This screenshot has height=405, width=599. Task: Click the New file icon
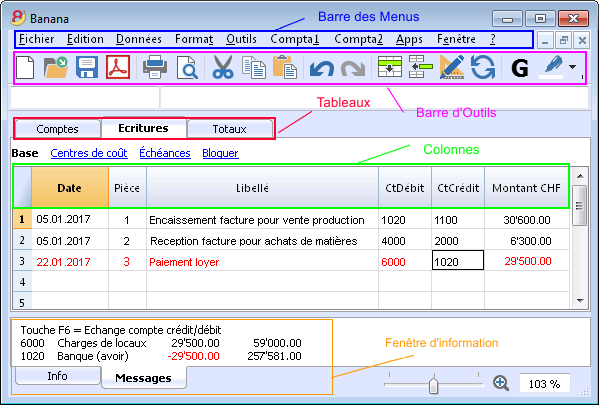(25, 67)
